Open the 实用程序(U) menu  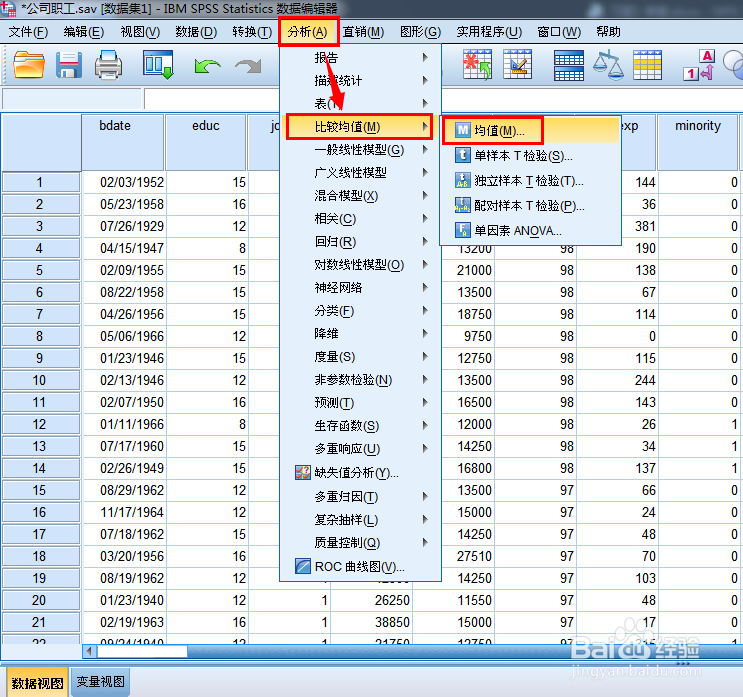point(489,32)
